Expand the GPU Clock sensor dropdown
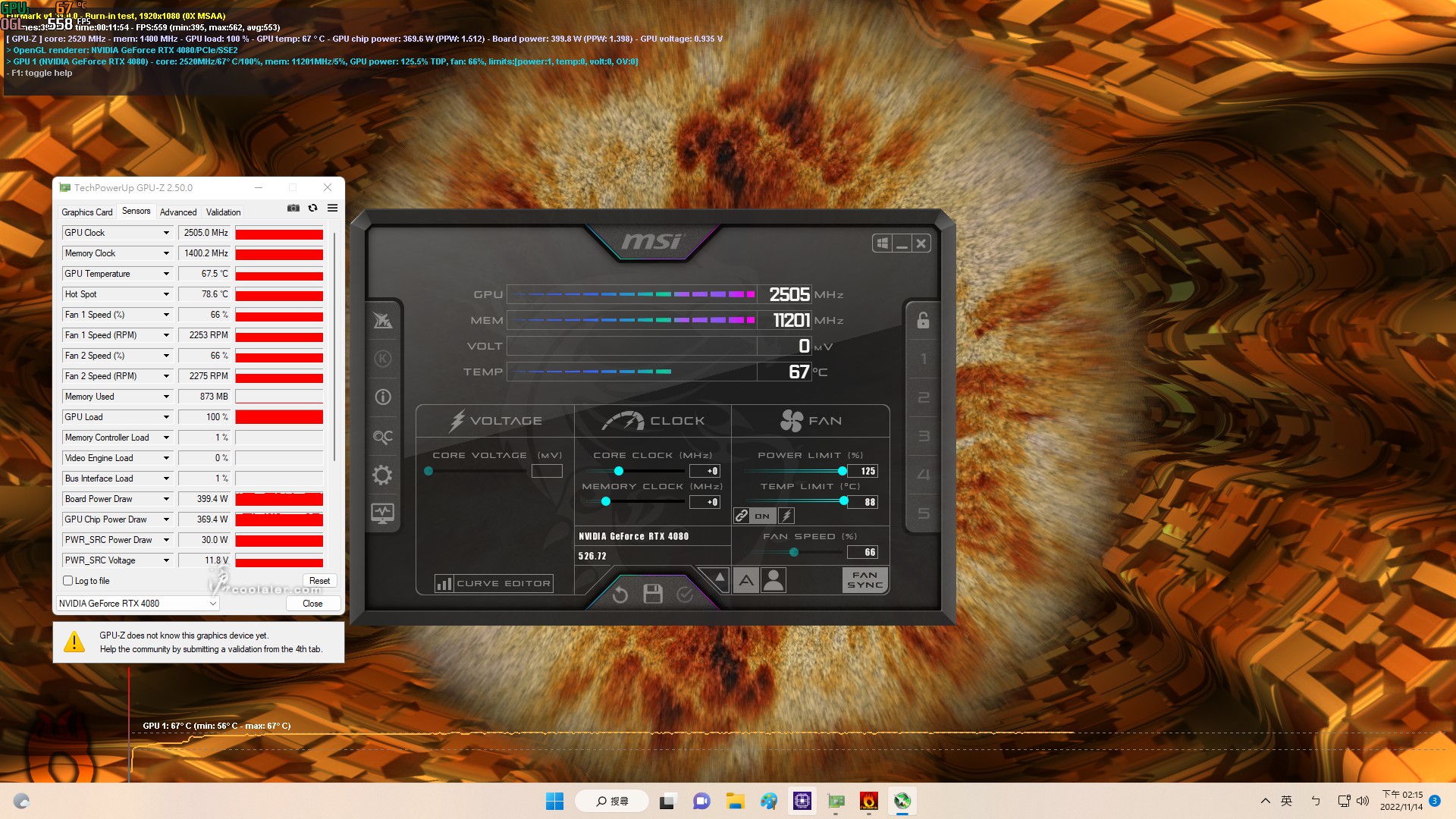The image size is (1456, 819). 166,233
